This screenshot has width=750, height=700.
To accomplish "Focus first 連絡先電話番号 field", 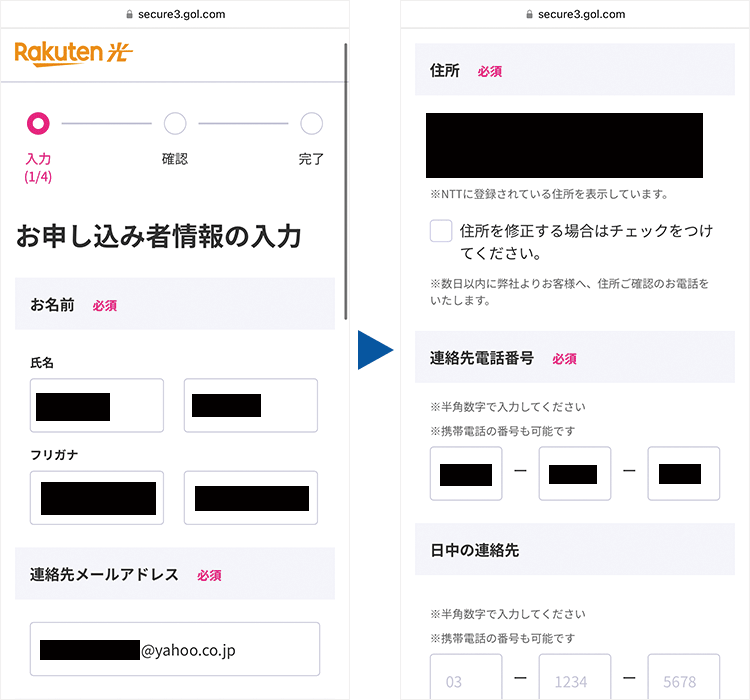I will tap(466, 474).
